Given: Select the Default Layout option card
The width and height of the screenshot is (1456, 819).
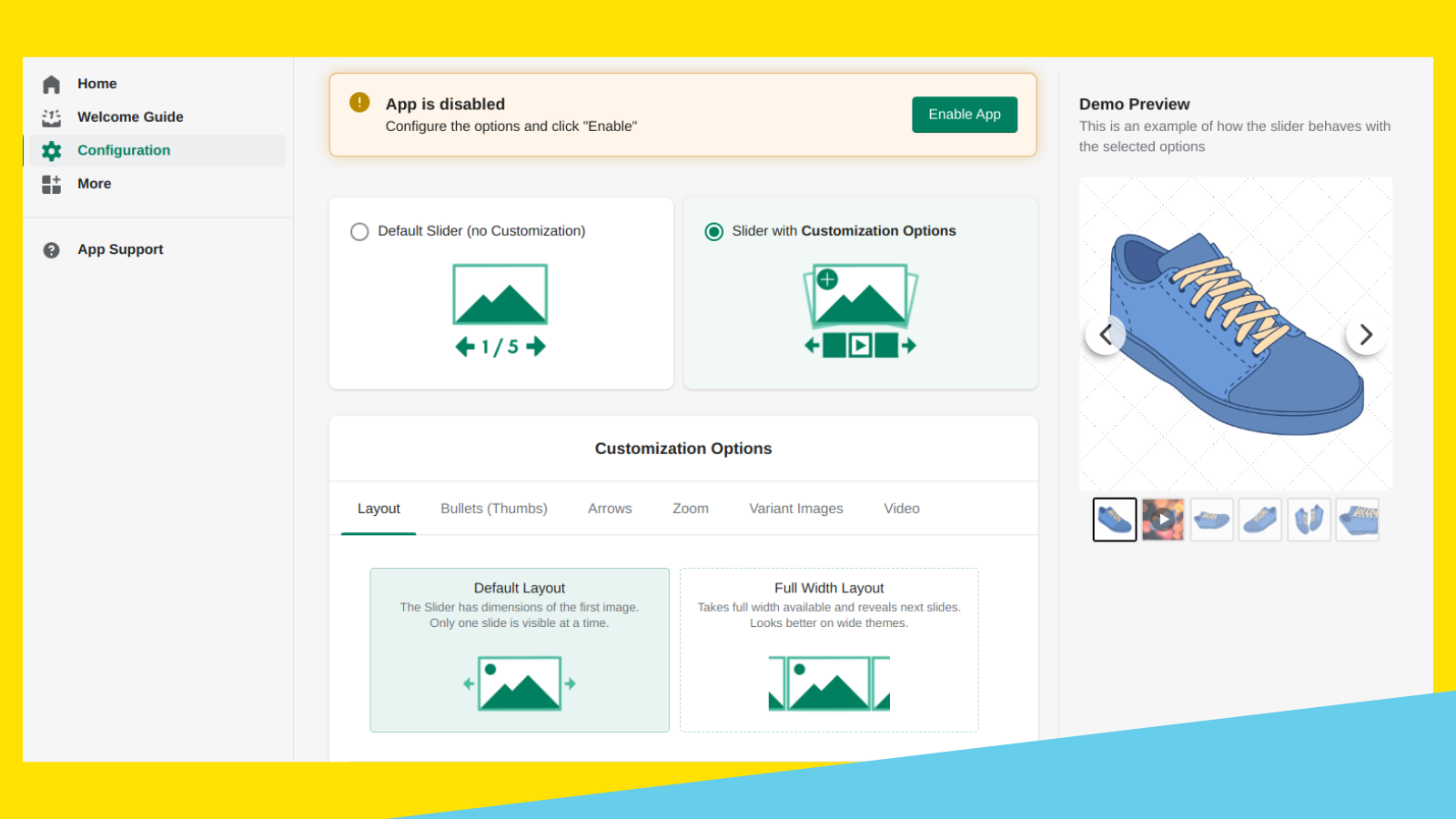Looking at the screenshot, I should (x=519, y=650).
